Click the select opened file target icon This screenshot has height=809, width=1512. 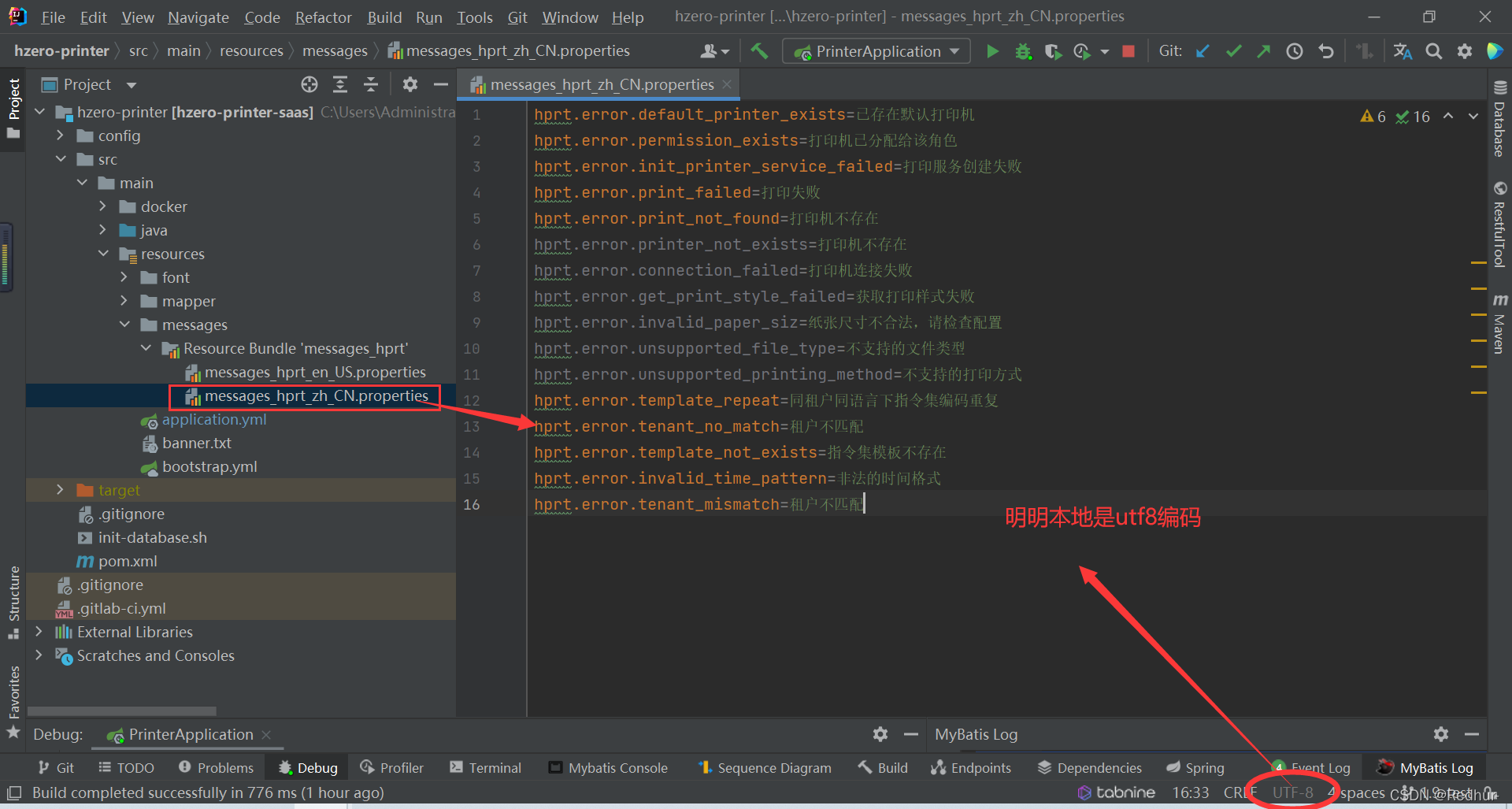[309, 84]
